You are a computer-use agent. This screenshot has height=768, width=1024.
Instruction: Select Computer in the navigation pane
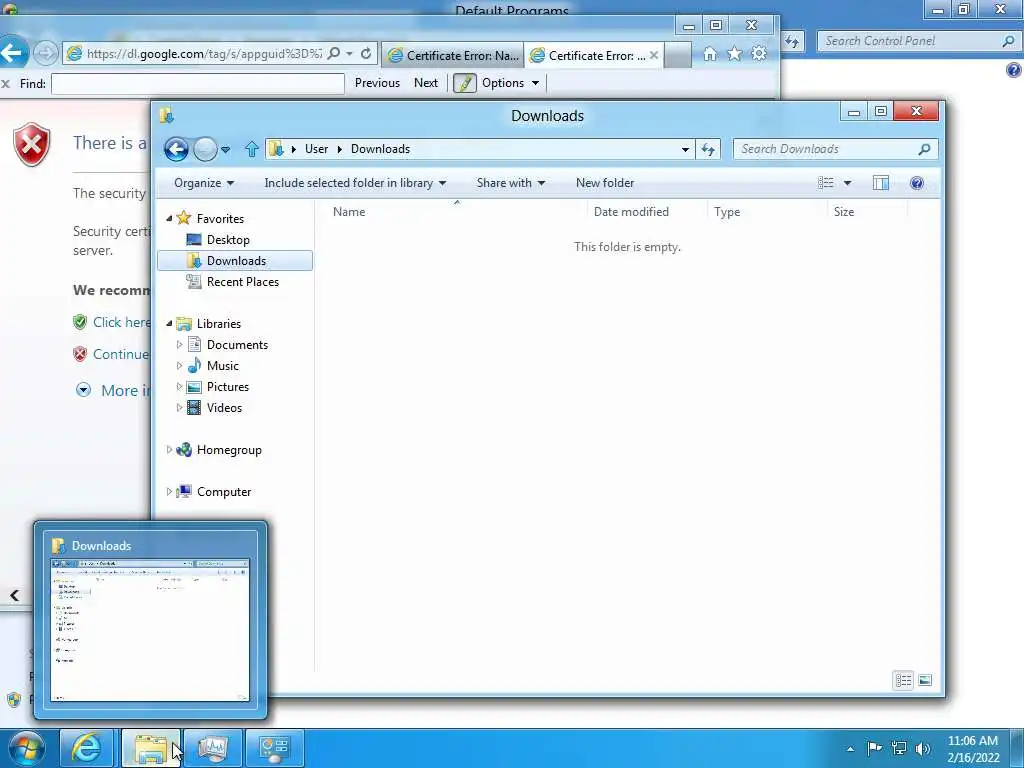tap(223, 491)
